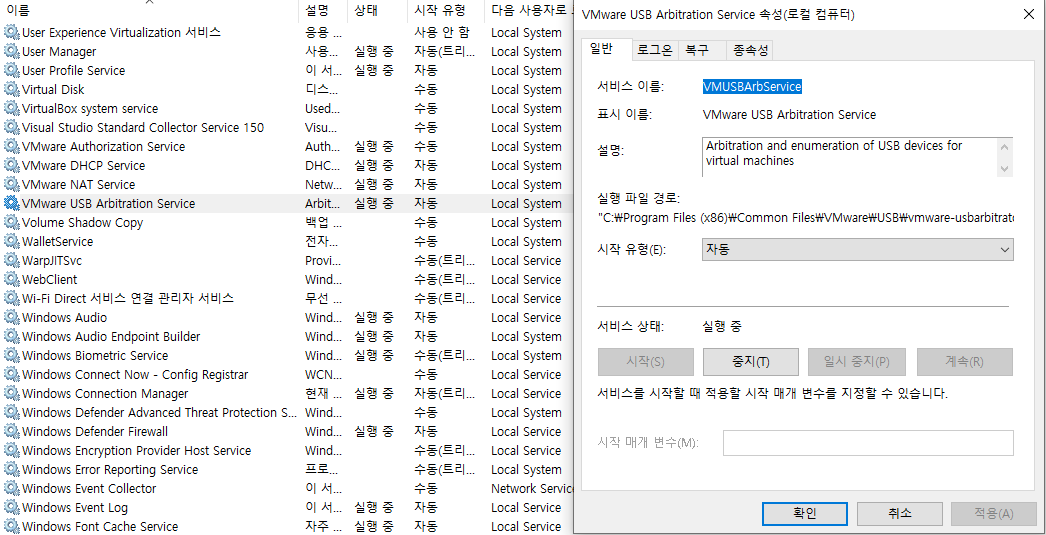This screenshot has width=1046, height=535.
Task: Click gear icon of User Profile Service
Action: pos(11,71)
